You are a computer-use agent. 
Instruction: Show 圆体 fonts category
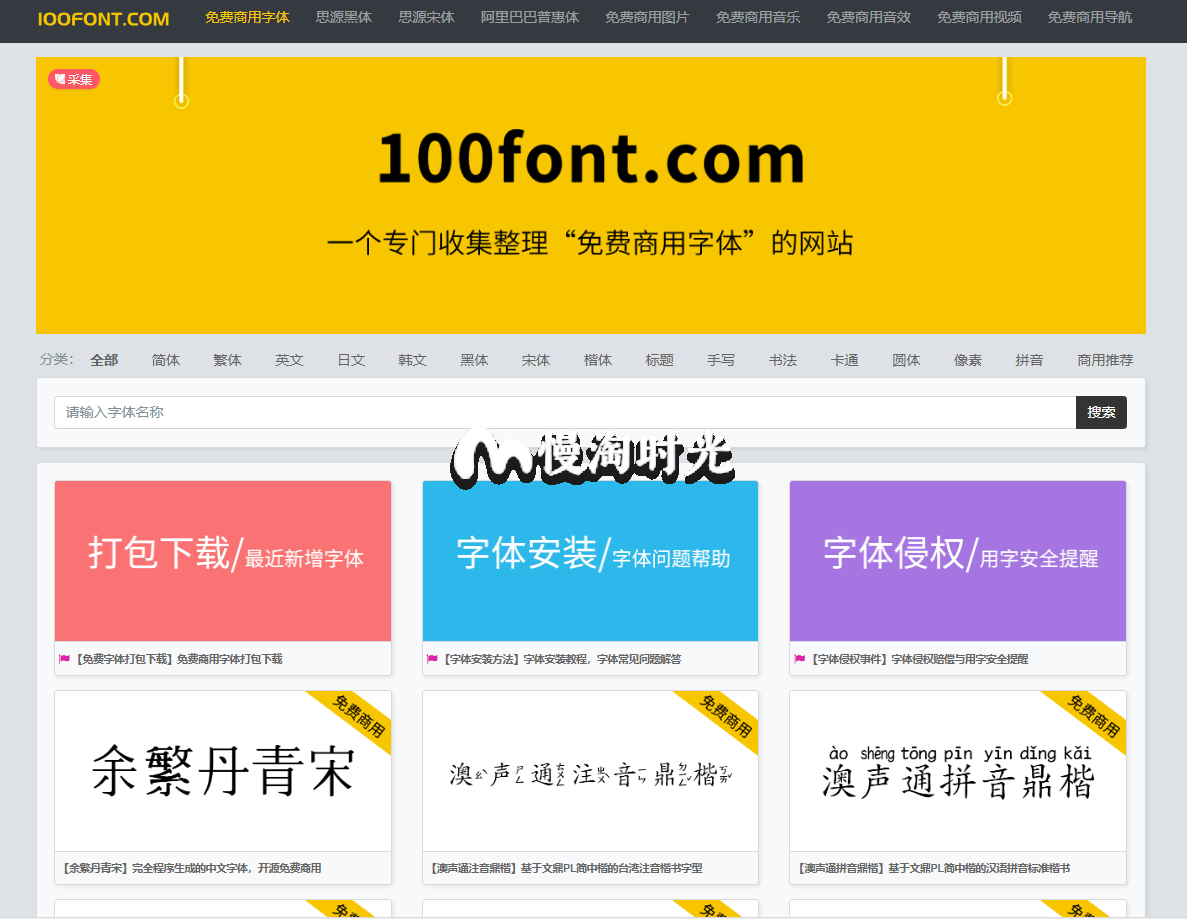[x=906, y=360]
